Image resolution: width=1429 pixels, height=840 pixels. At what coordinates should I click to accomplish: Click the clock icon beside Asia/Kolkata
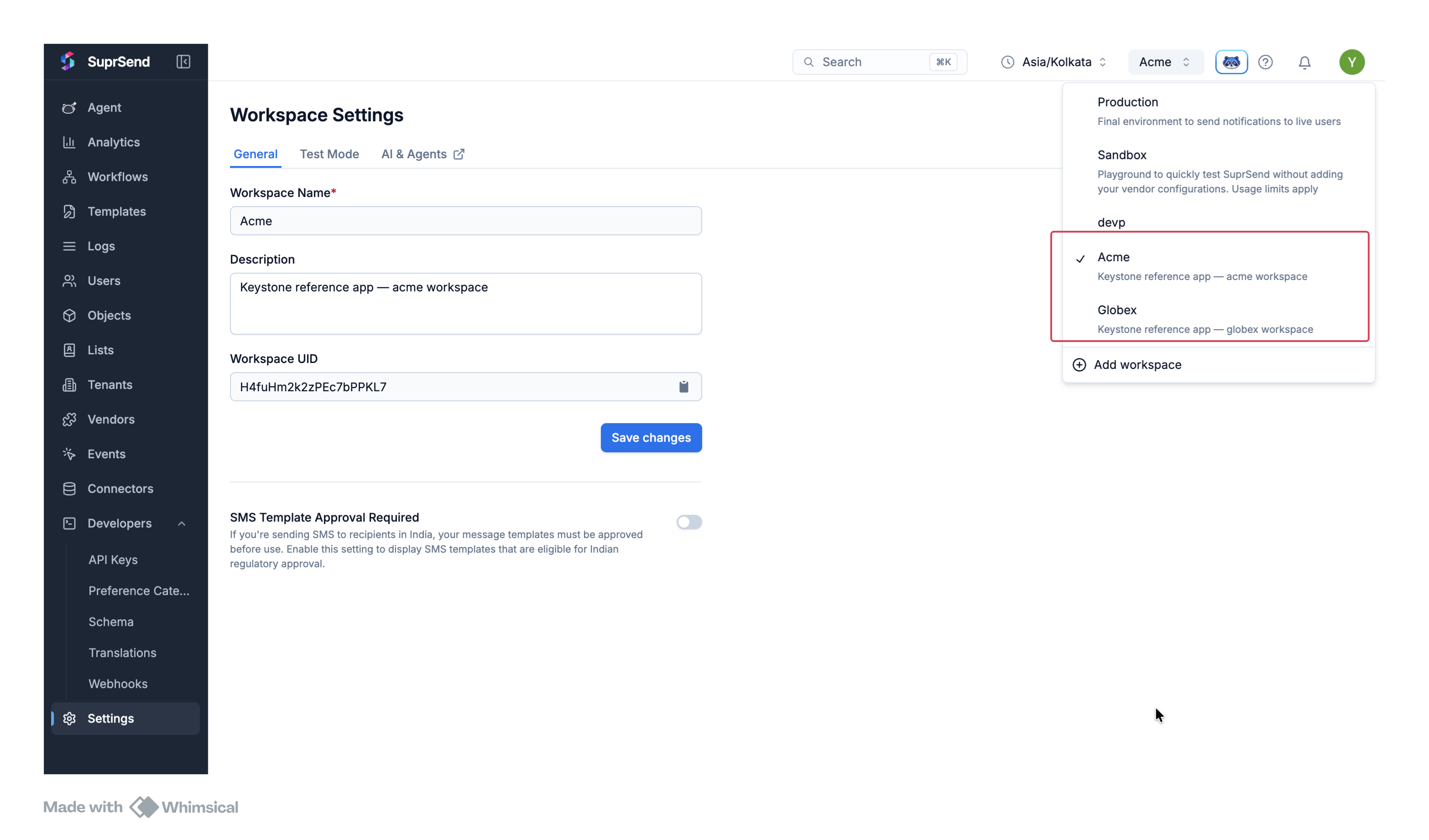1007,62
